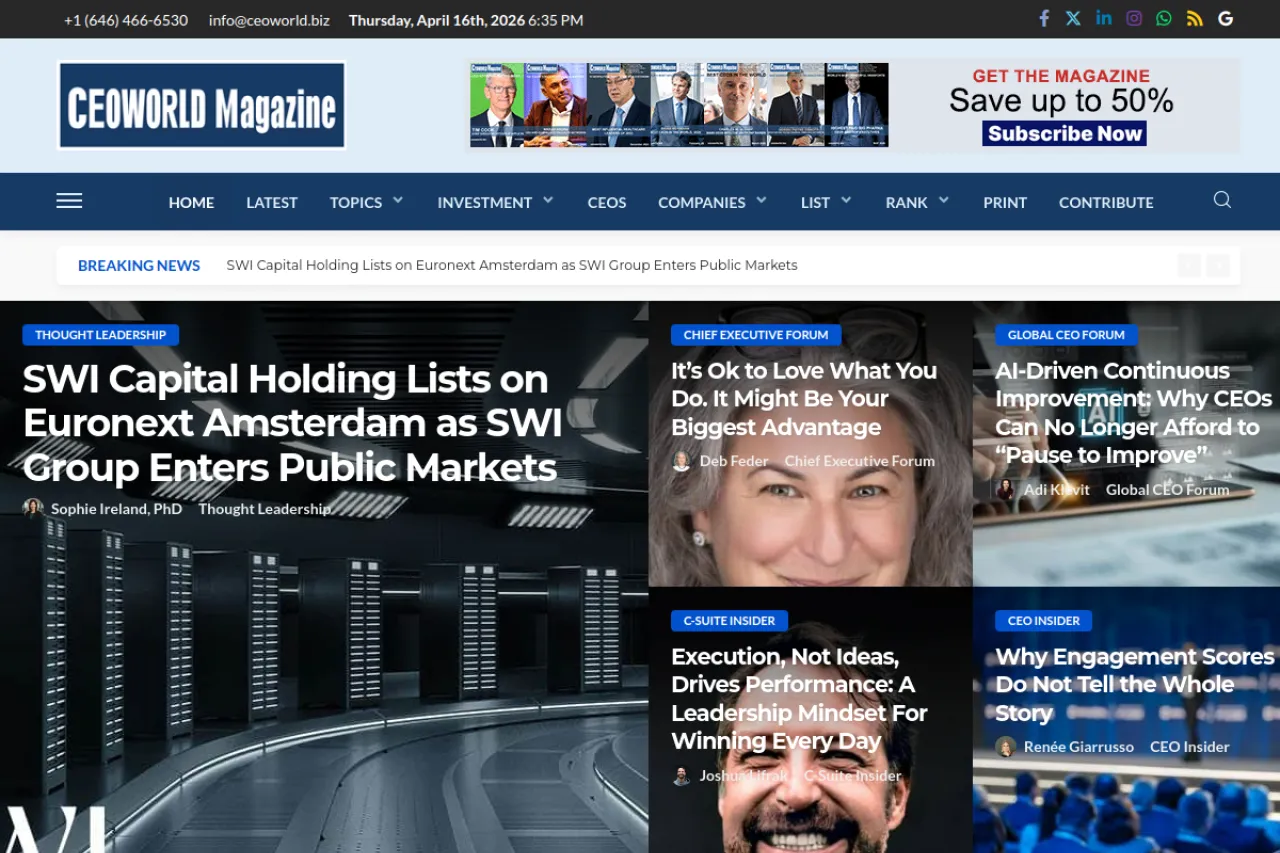Click Deb Feder's author avatar
This screenshot has height=853, width=1280.
click(x=681, y=461)
